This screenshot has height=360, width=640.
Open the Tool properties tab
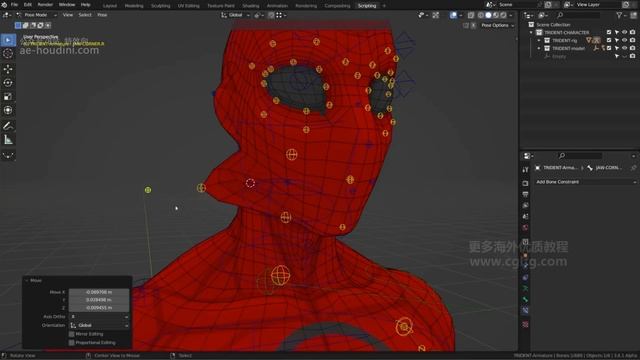point(525,170)
